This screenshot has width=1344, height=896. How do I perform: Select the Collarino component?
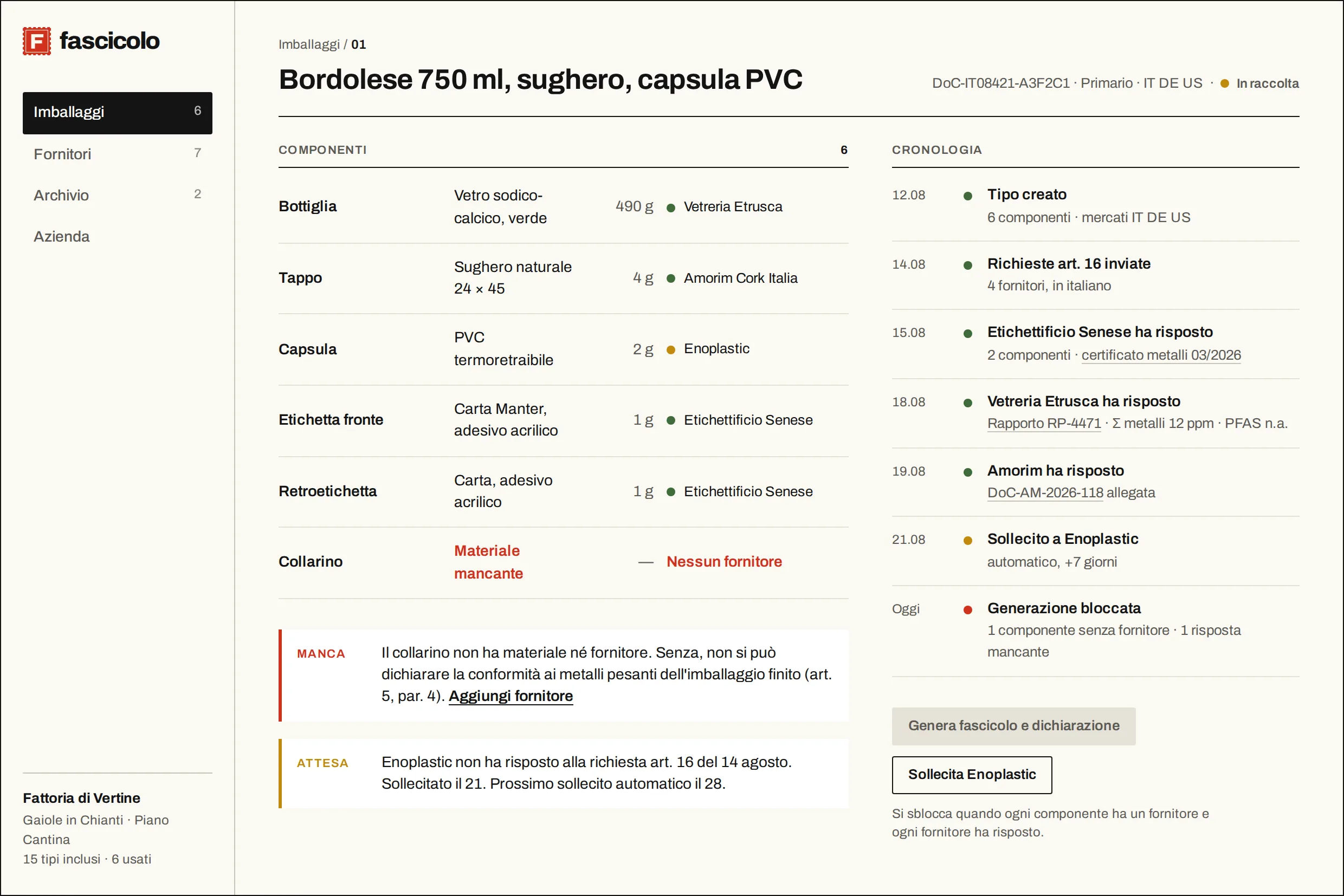point(311,562)
